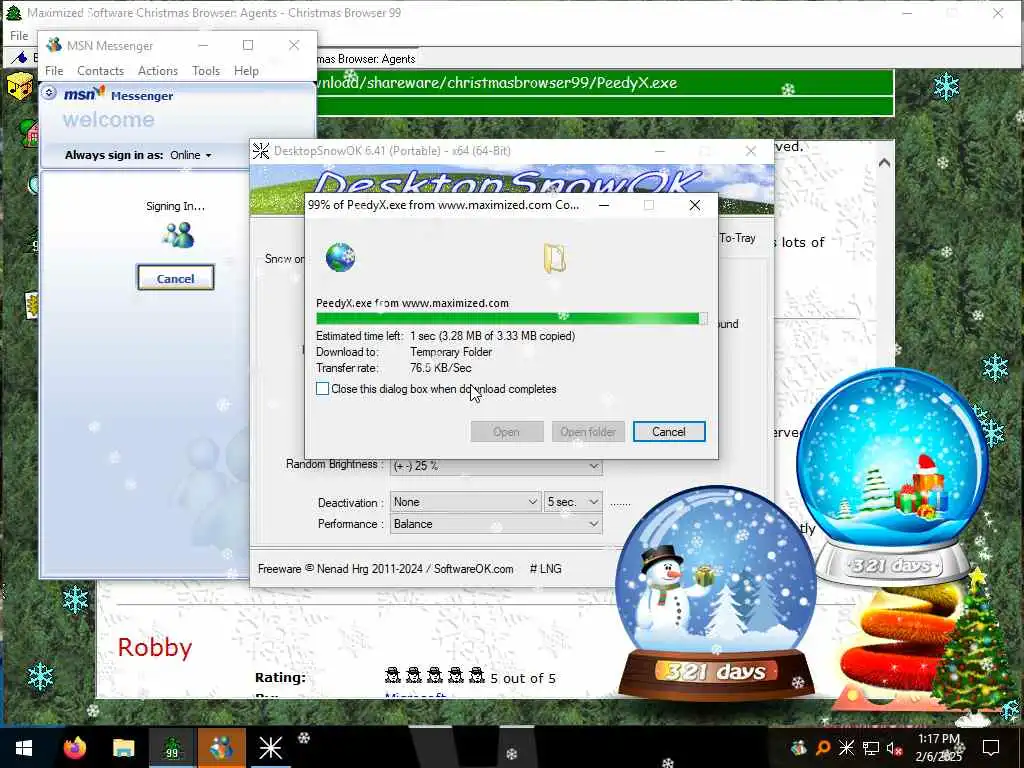Click the MSN tray icon
Viewport: 1024px width, 768px height.
point(799,748)
